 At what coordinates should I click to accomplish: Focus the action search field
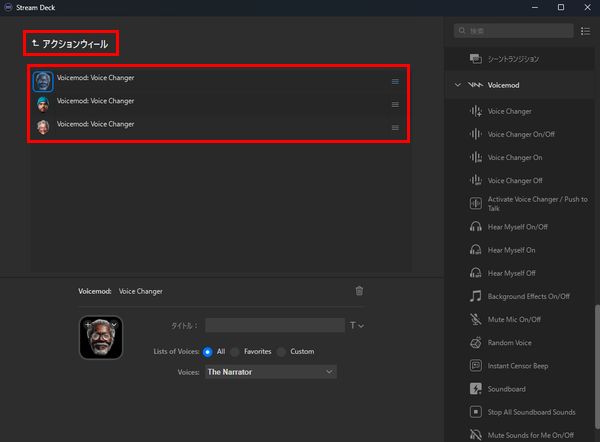point(514,31)
